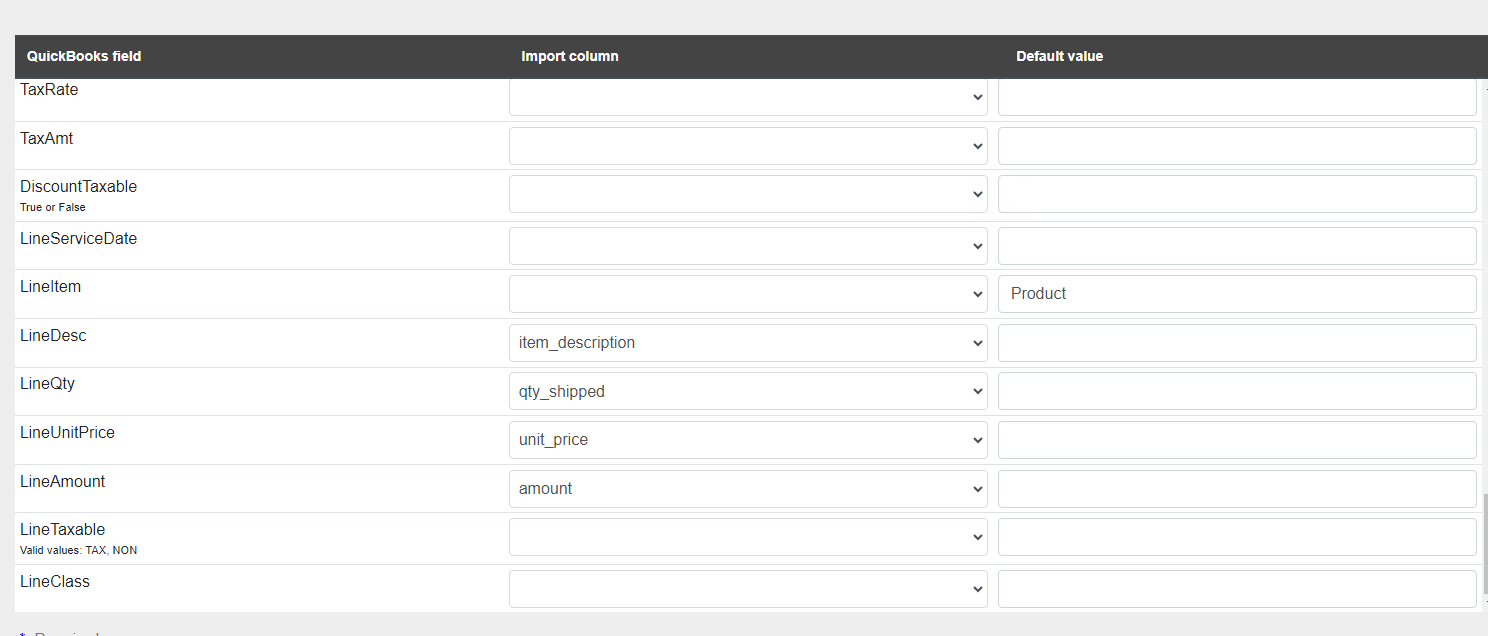The image size is (1488, 636).
Task: Click the DiscountTaxable default value field
Action: 1237,194
